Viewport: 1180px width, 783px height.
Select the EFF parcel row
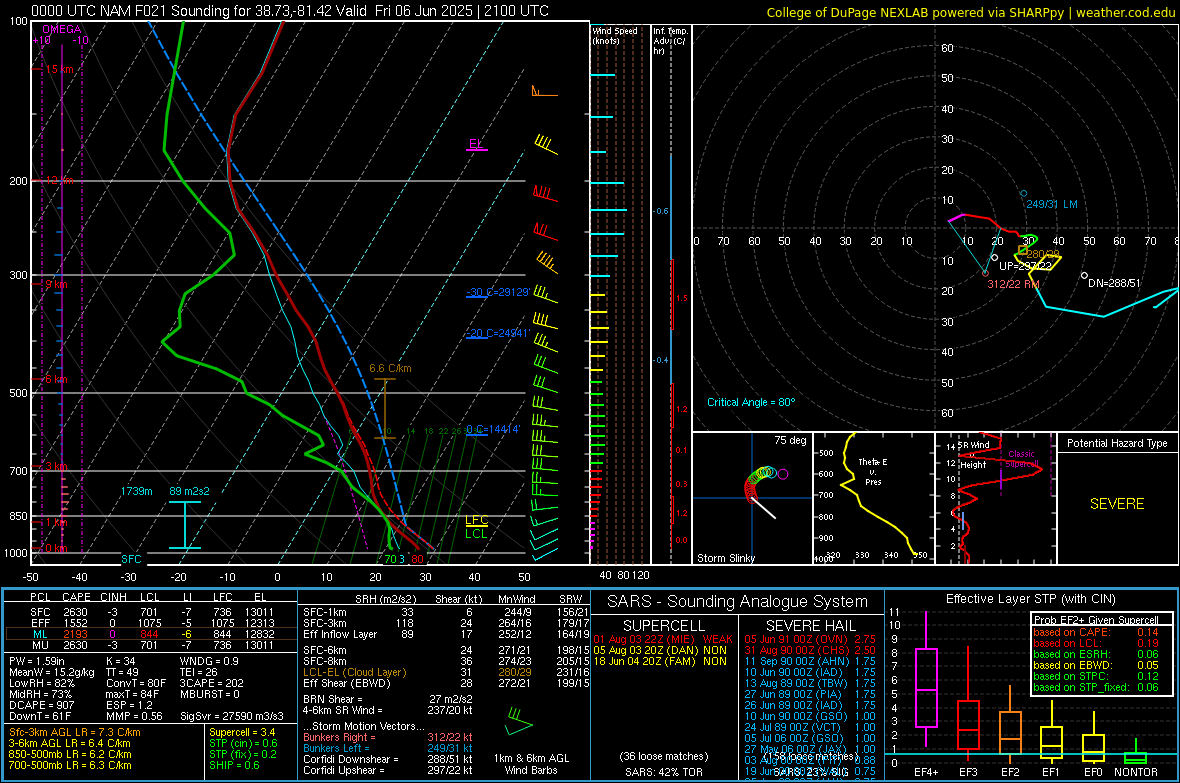tap(151, 623)
